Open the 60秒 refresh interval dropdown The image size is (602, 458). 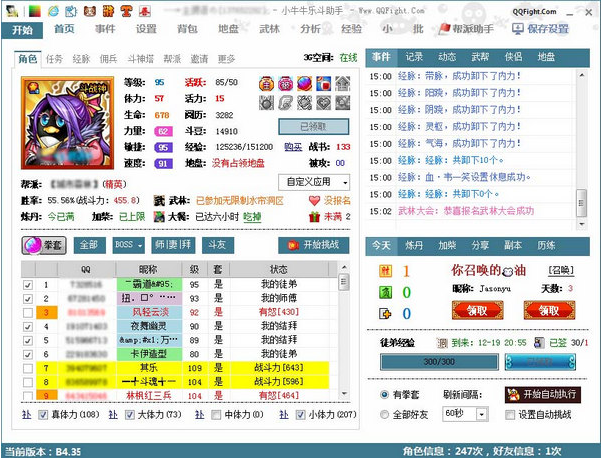point(465,414)
